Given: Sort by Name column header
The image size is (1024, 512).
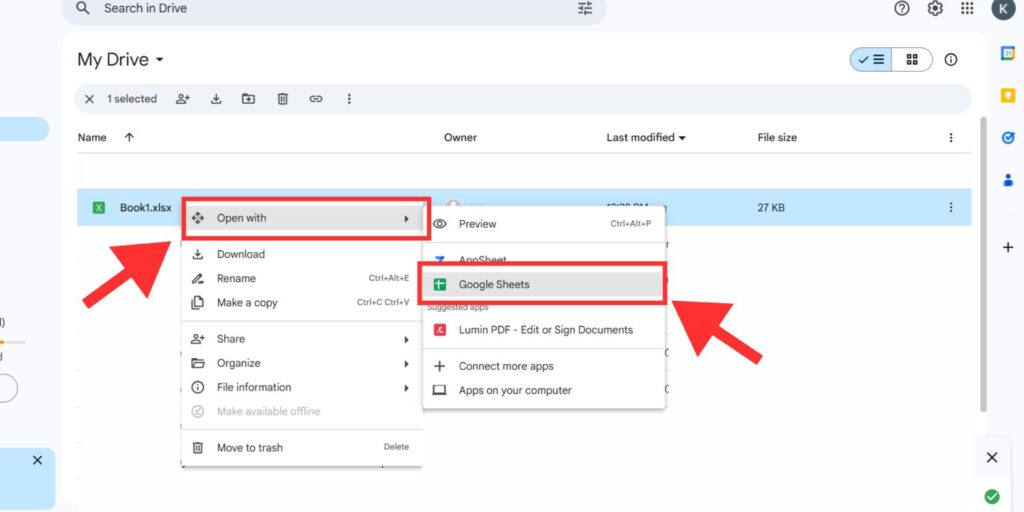Looking at the screenshot, I should coord(92,137).
